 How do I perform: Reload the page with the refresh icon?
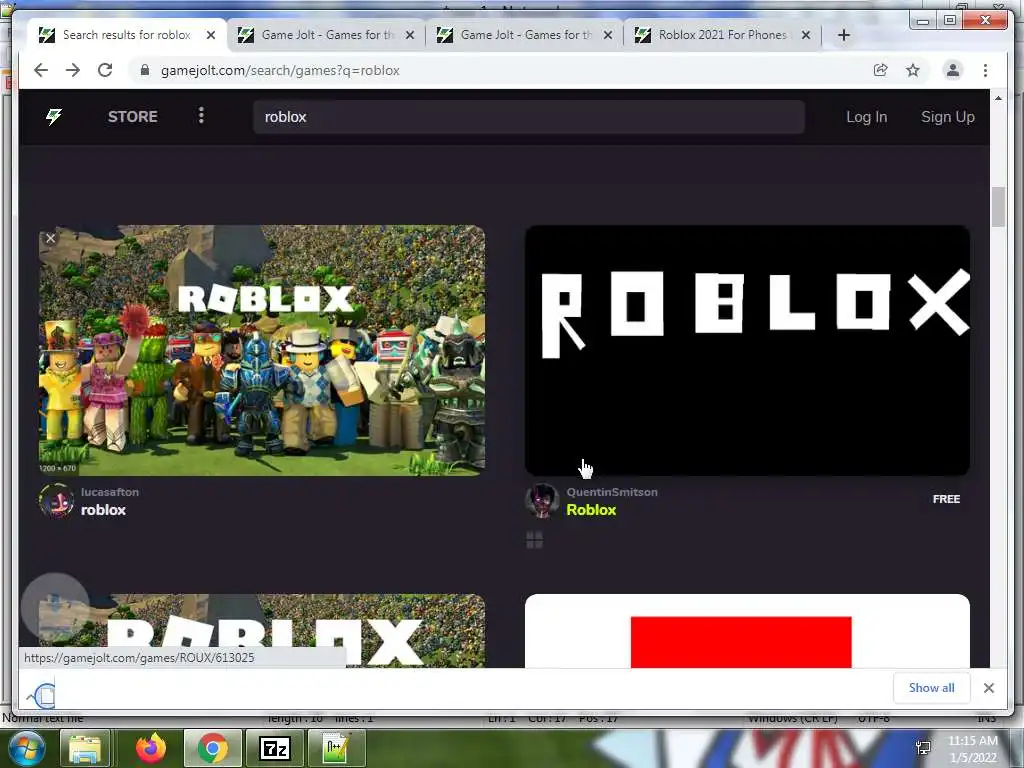tap(105, 70)
